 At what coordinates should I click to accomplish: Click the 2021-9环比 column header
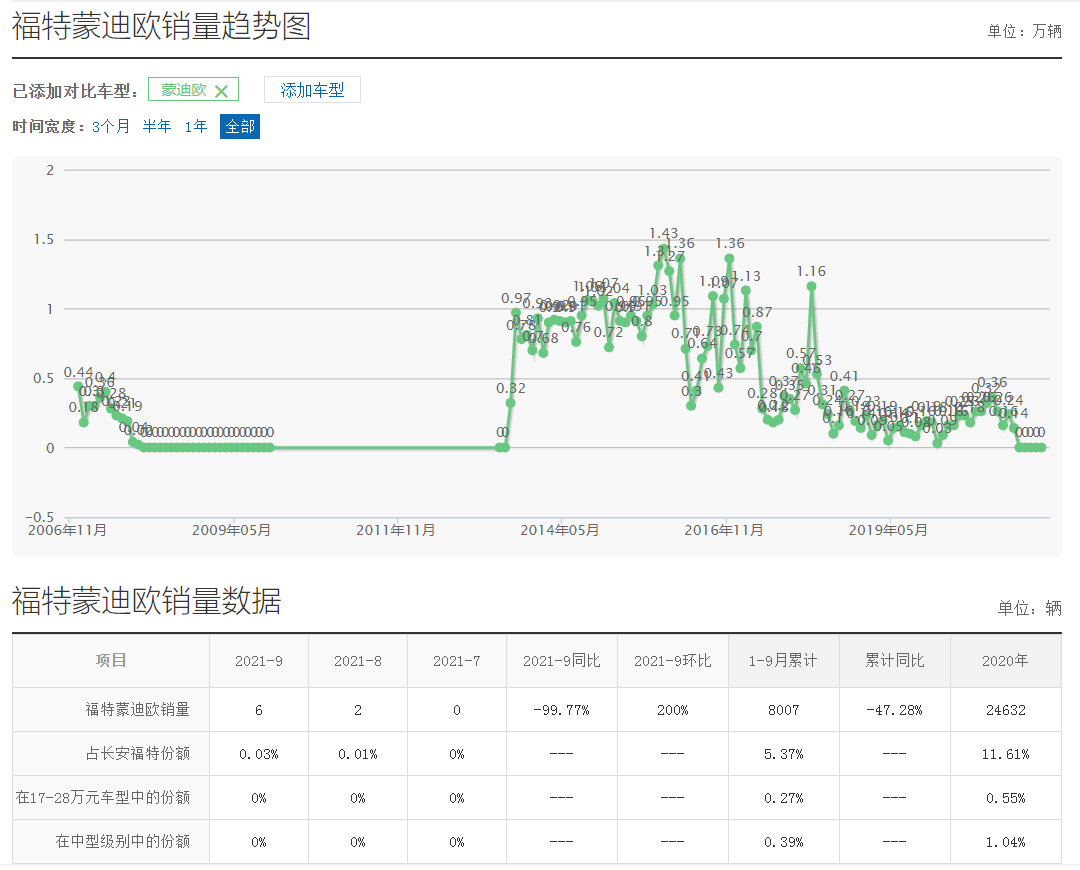673,661
